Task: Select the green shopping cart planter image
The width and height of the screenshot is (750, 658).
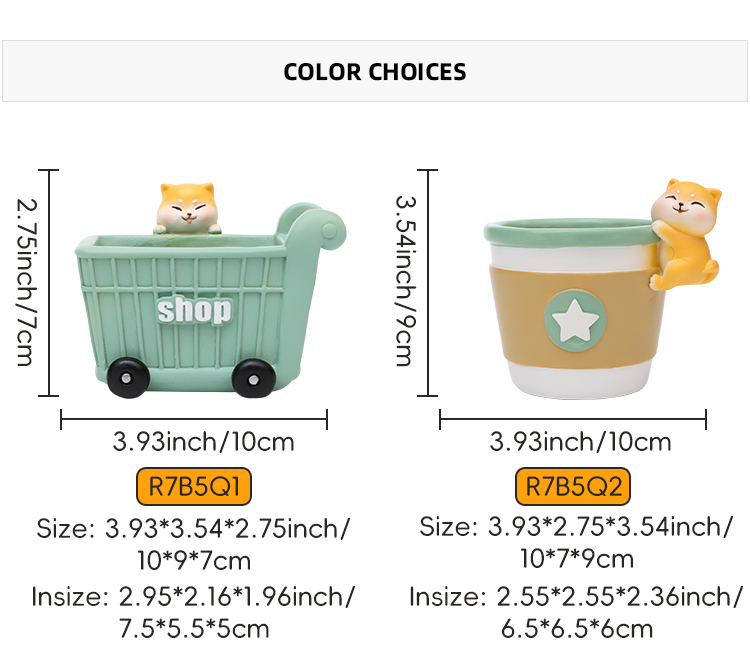Action: (211, 290)
